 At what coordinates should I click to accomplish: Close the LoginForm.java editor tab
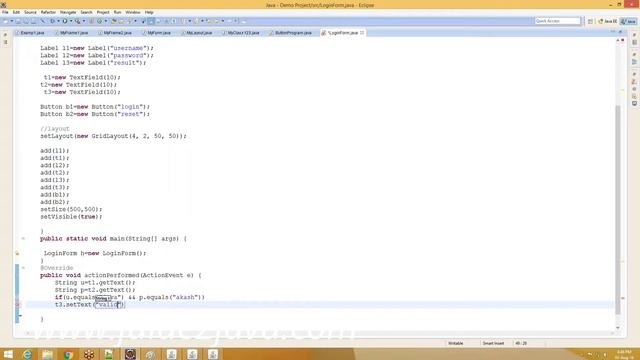click(x=362, y=33)
